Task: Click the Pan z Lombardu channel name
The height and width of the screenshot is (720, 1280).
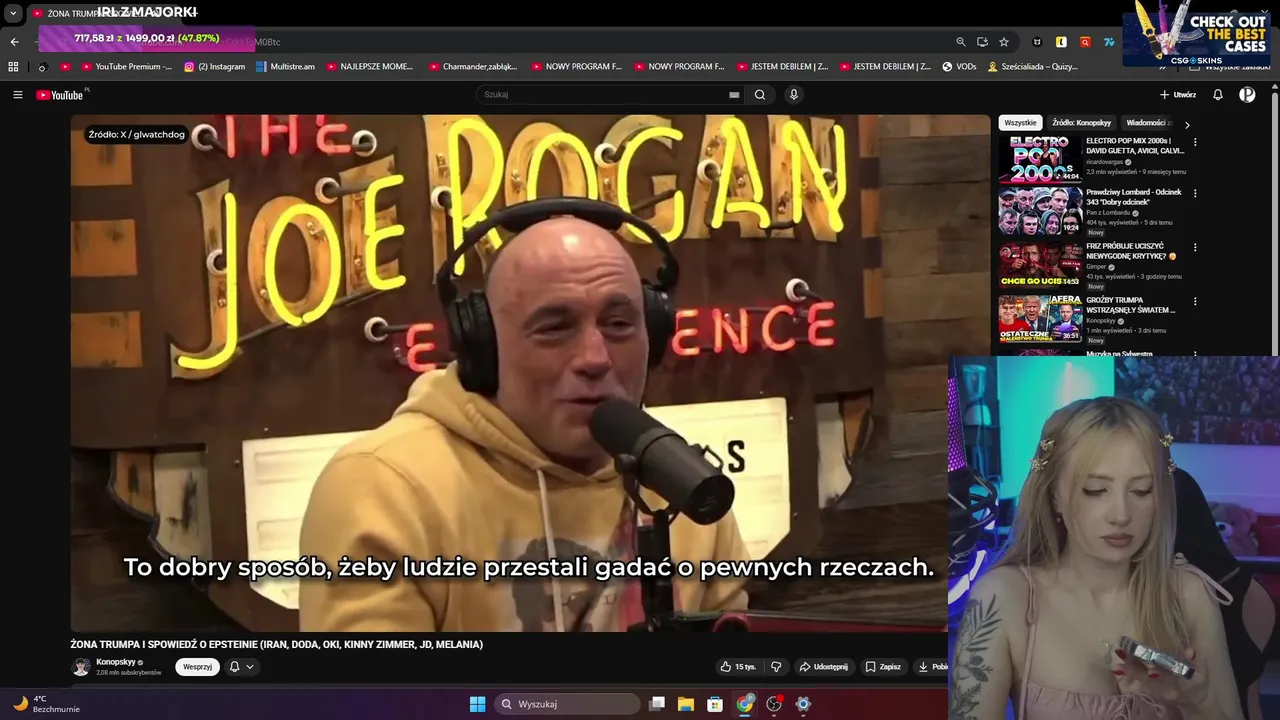Action: point(1108,213)
